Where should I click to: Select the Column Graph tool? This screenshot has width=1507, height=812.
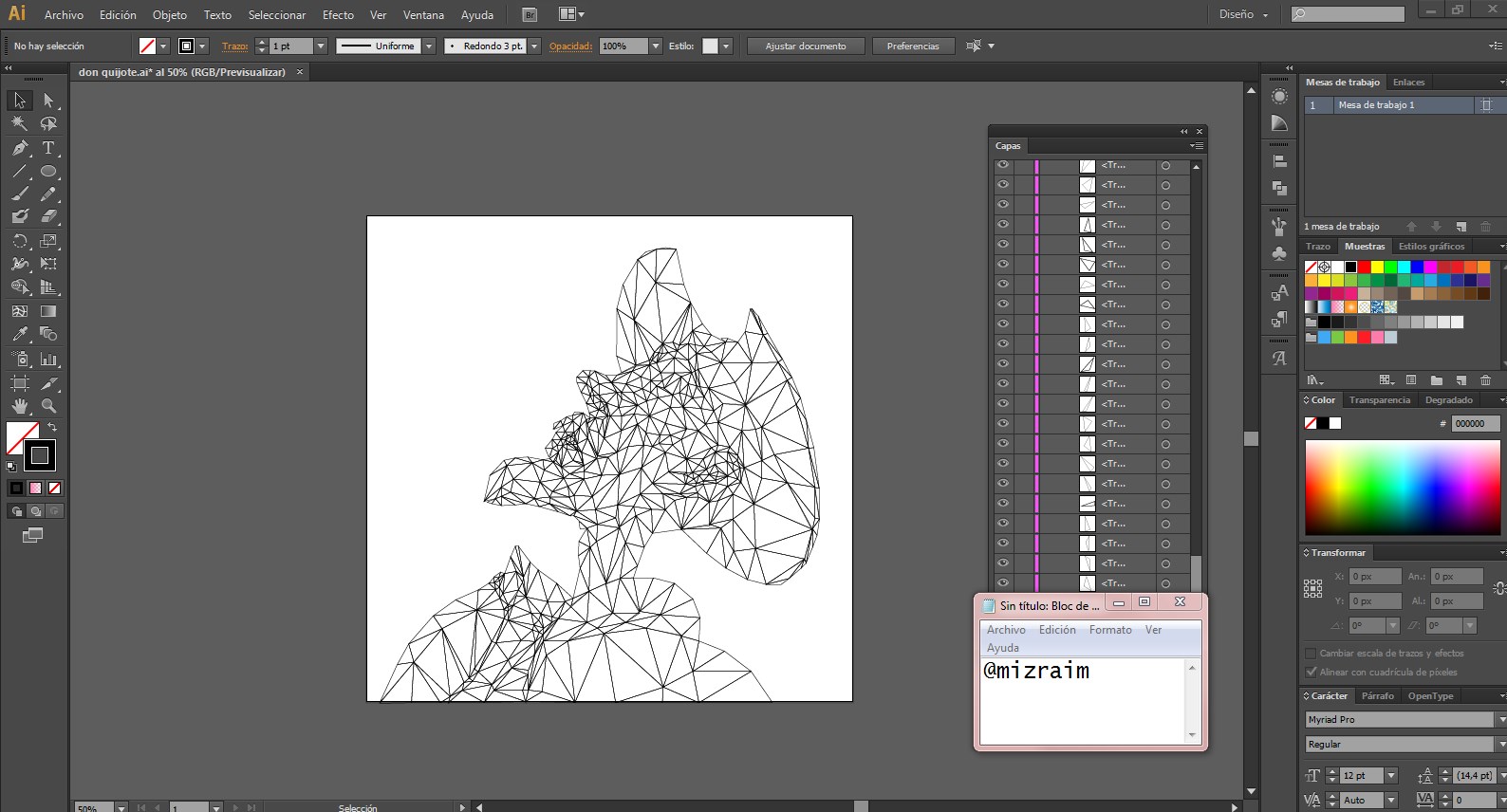point(48,360)
